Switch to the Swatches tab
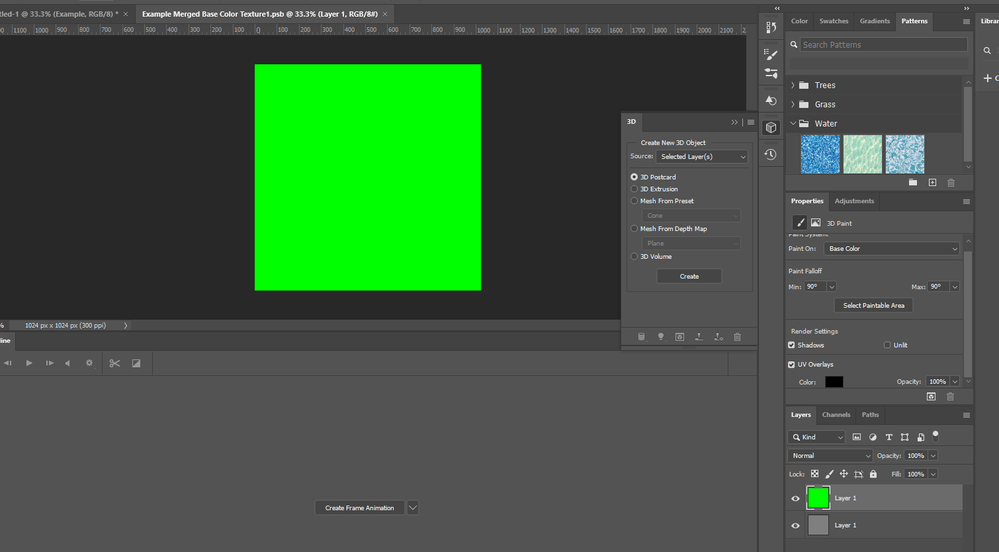 (833, 21)
